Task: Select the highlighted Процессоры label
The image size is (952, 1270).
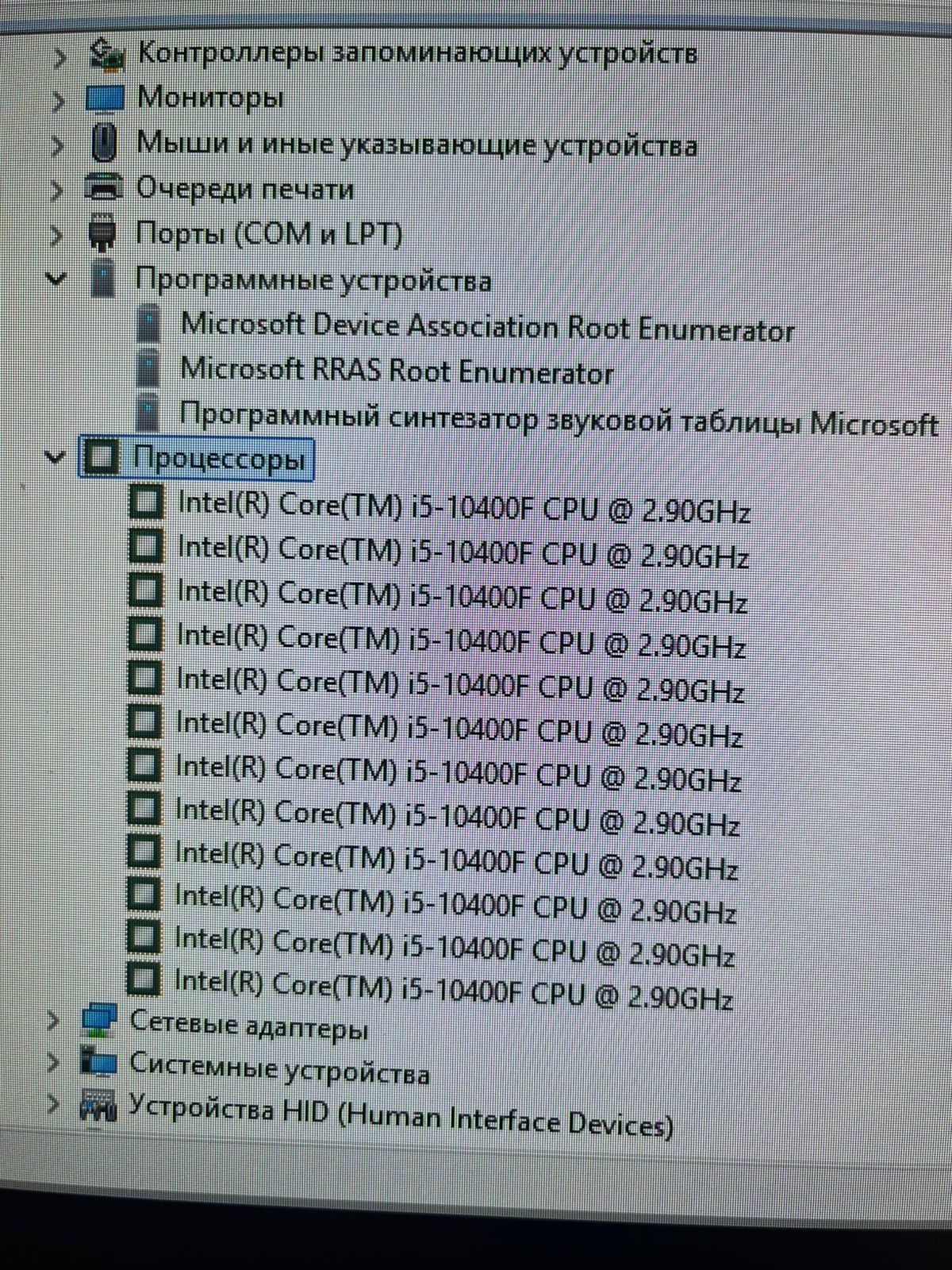Action: click(219, 460)
